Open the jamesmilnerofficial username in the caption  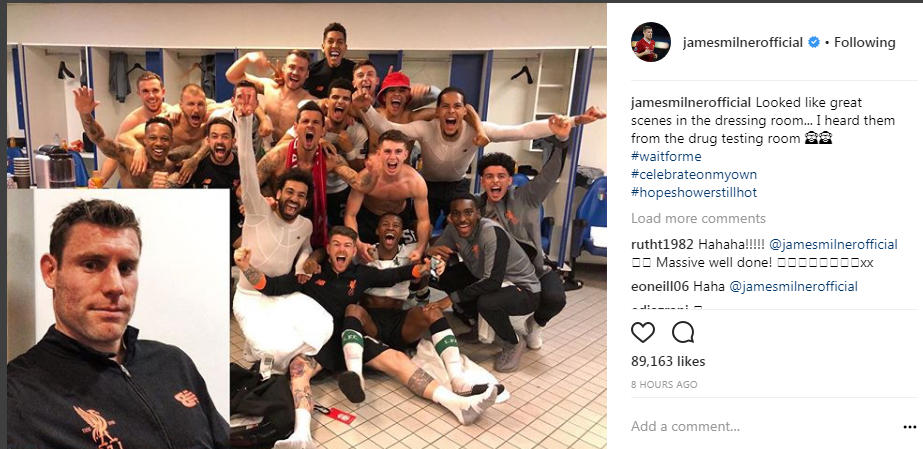pyautogui.click(x=690, y=102)
